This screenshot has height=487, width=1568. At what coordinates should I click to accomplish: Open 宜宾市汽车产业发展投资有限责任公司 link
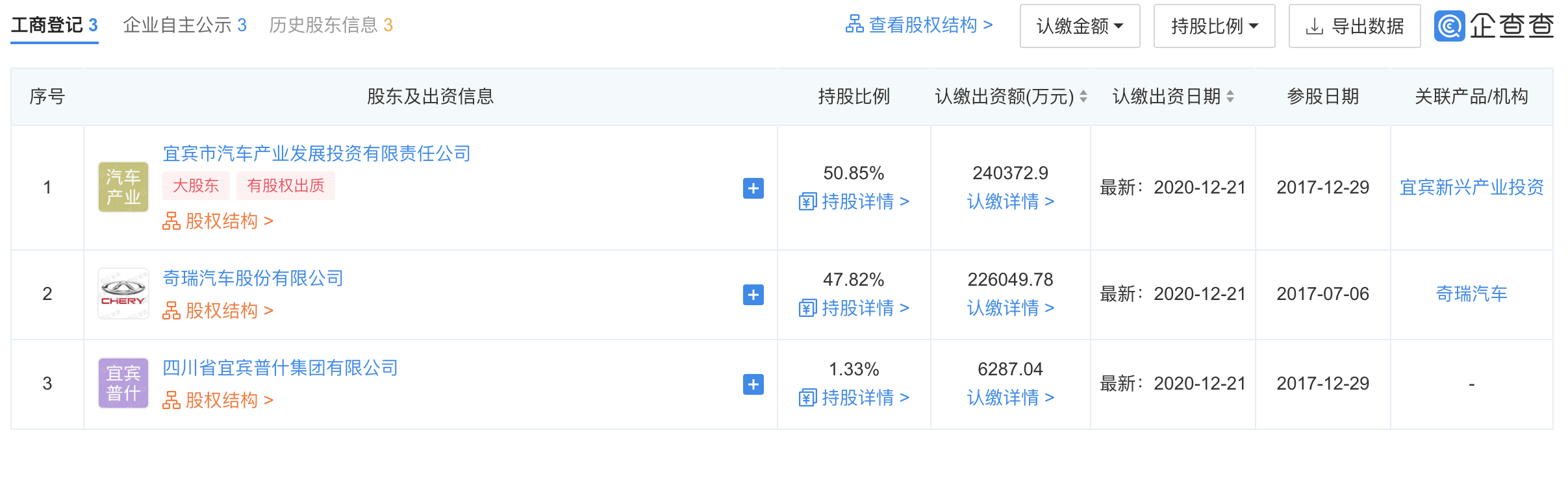click(x=316, y=153)
